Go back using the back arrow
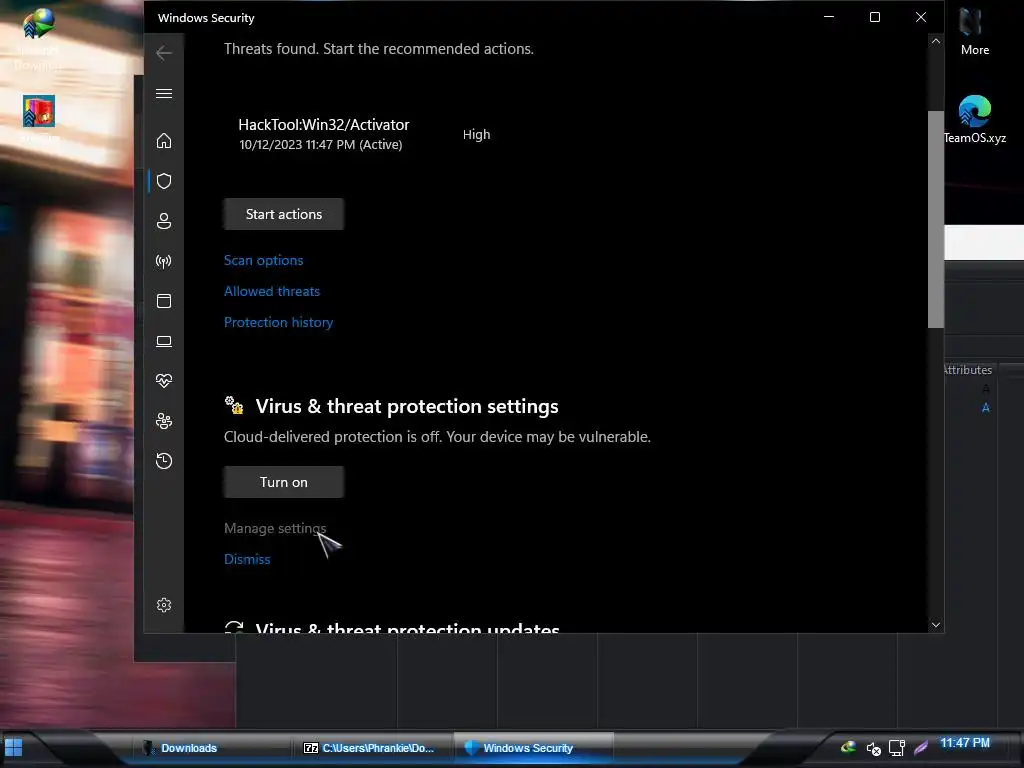The image size is (1024, 768). pyautogui.click(x=164, y=53)
